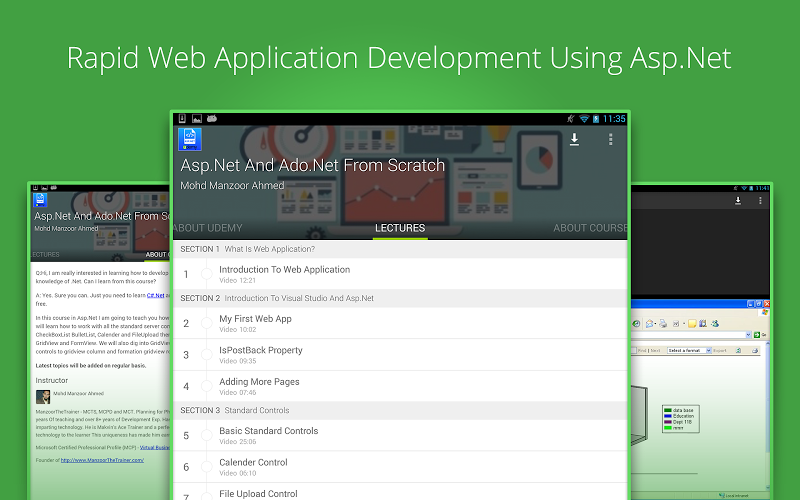This screenshot has height=500, width=800.
Task: Open lecture Introduction To Web Application
Action: pos(284,273)
